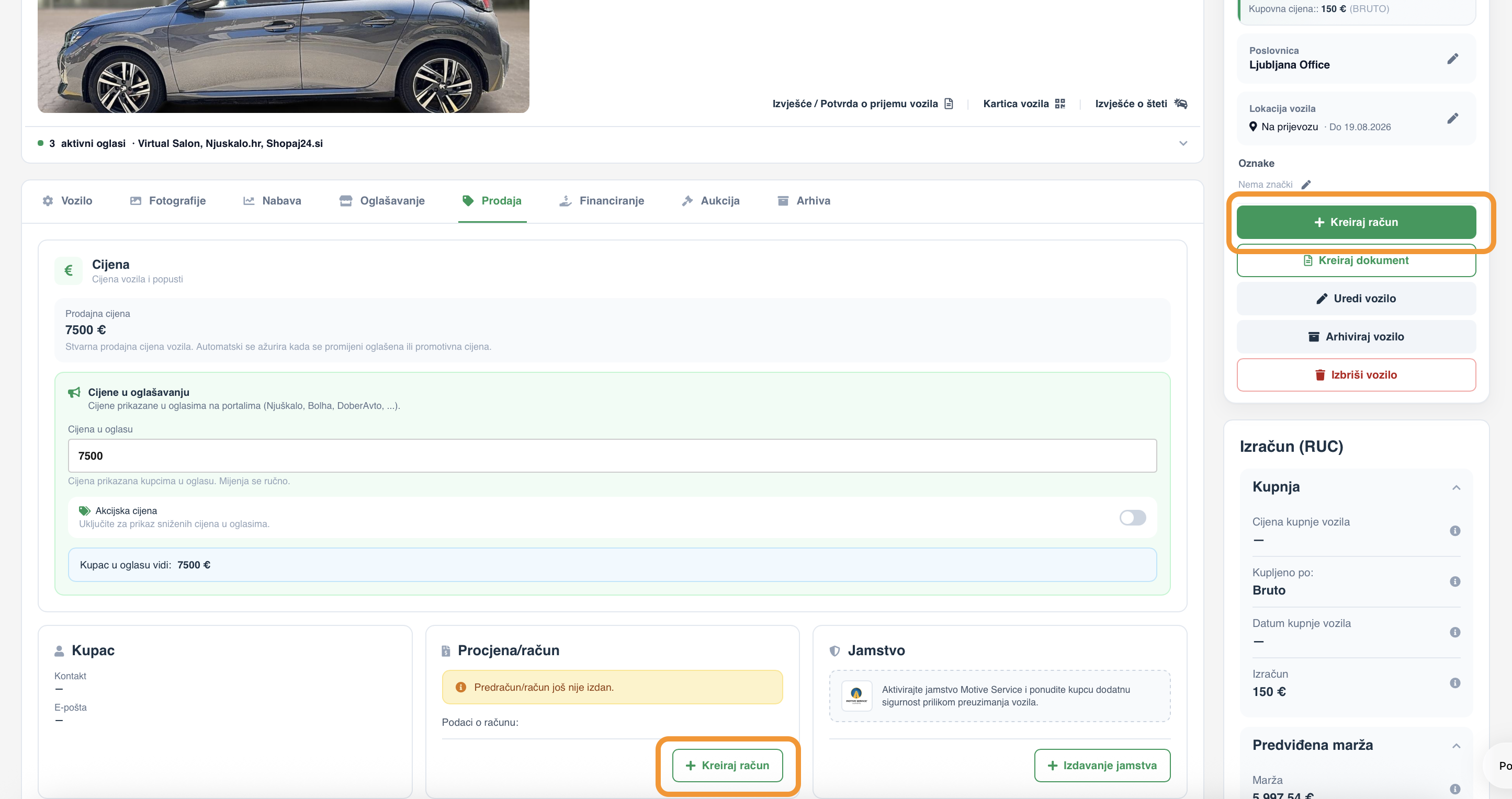Click the Do 19.08.2026 date text
This screenshot has width=1512, height=799.
click(1359, 127)
